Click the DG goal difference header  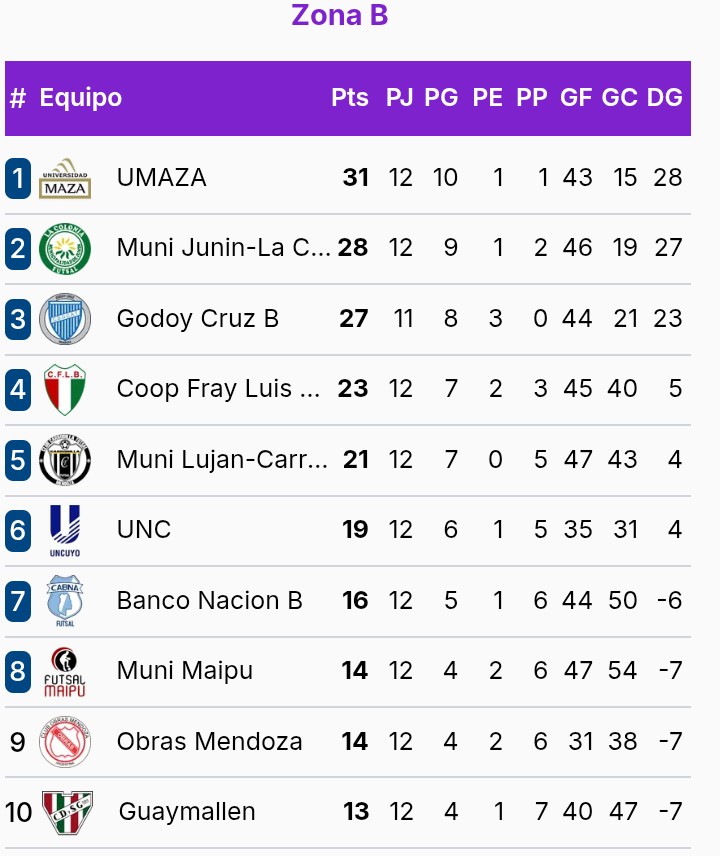click(664, 98)
